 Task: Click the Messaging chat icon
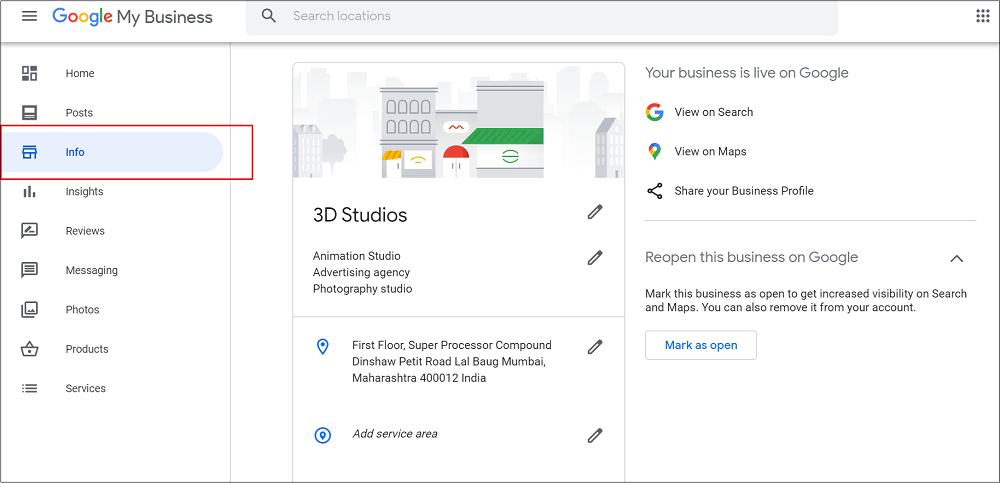point(29,271)
